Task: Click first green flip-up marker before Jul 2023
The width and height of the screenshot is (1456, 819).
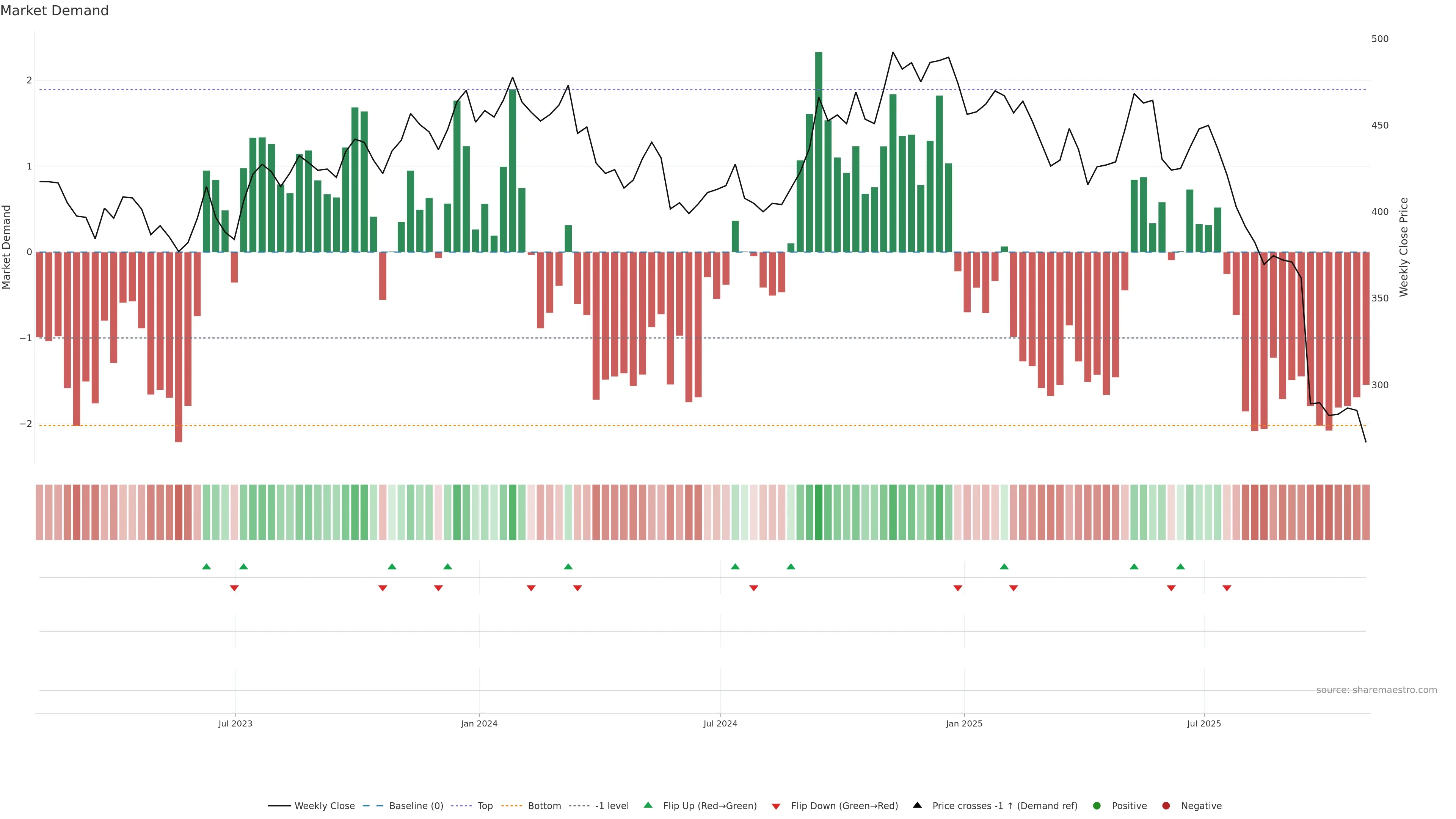Action: coord(206,566)
